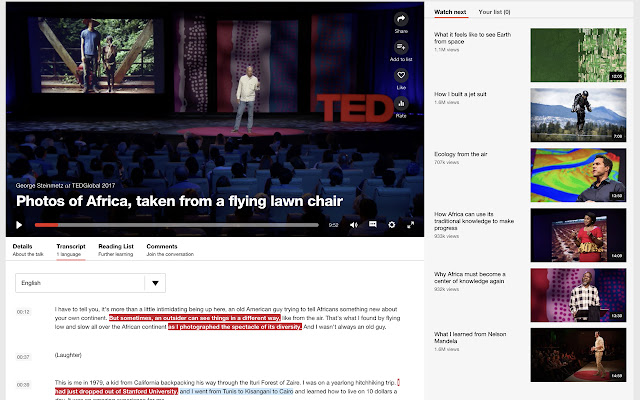Open 'Why Africa must become a center of knowledge again'

pyautogui.click(x=469, y=278)
